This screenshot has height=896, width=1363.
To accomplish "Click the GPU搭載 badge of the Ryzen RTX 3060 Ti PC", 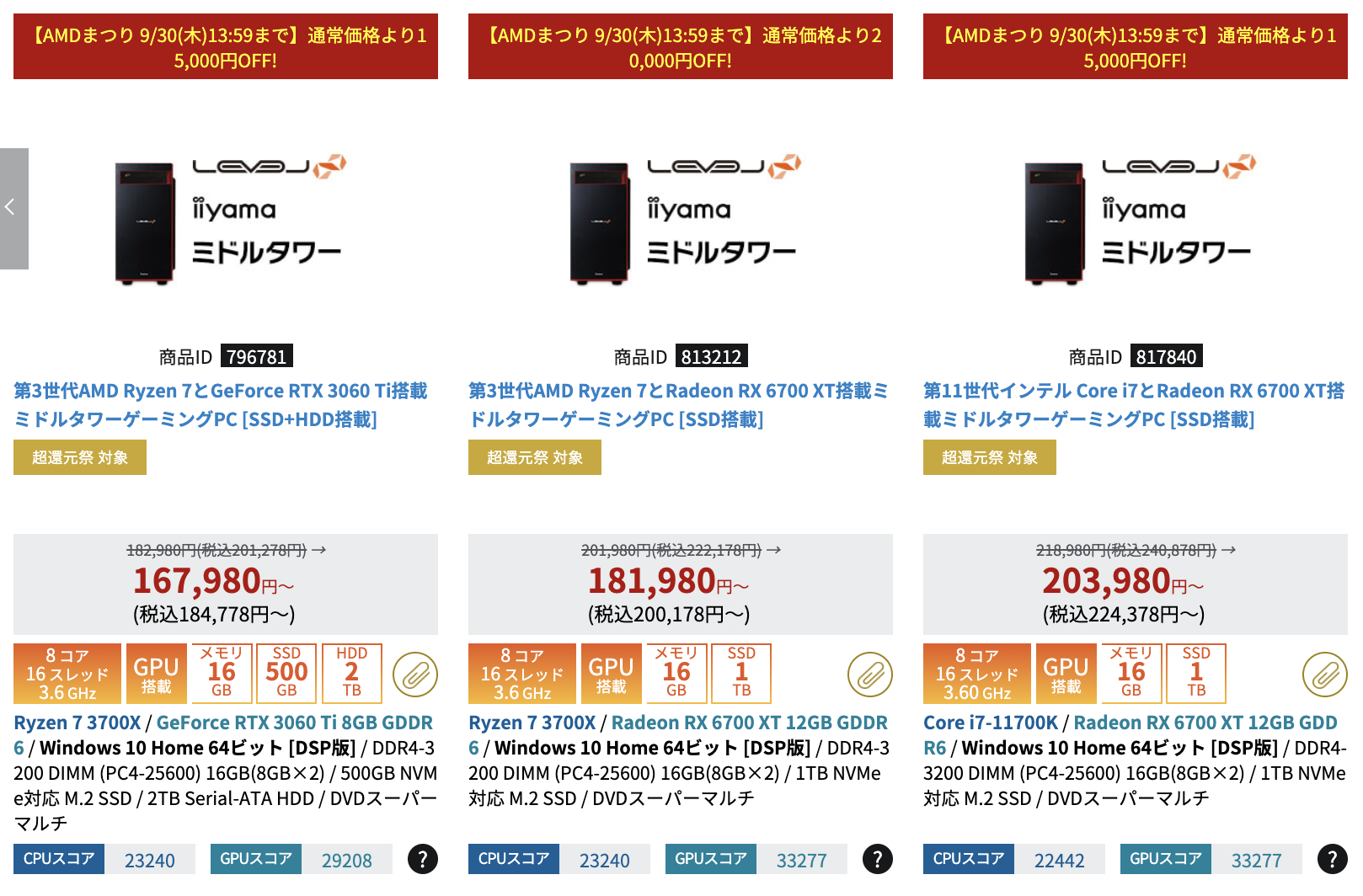I will (x=157, y=674).
